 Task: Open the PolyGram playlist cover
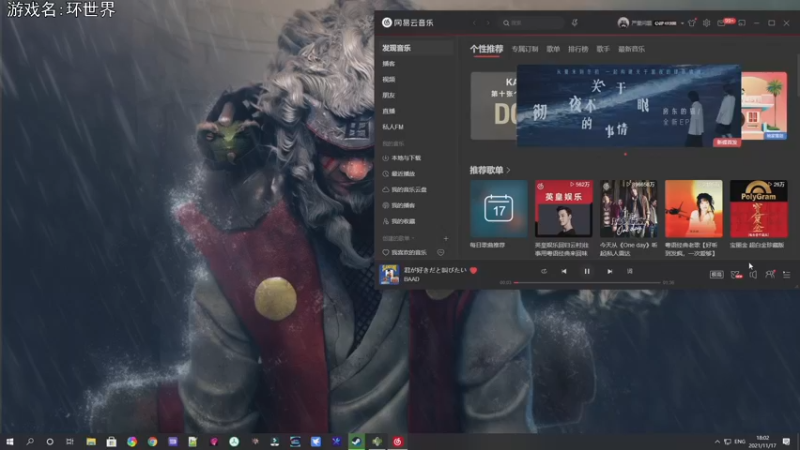tap(759, 208)
